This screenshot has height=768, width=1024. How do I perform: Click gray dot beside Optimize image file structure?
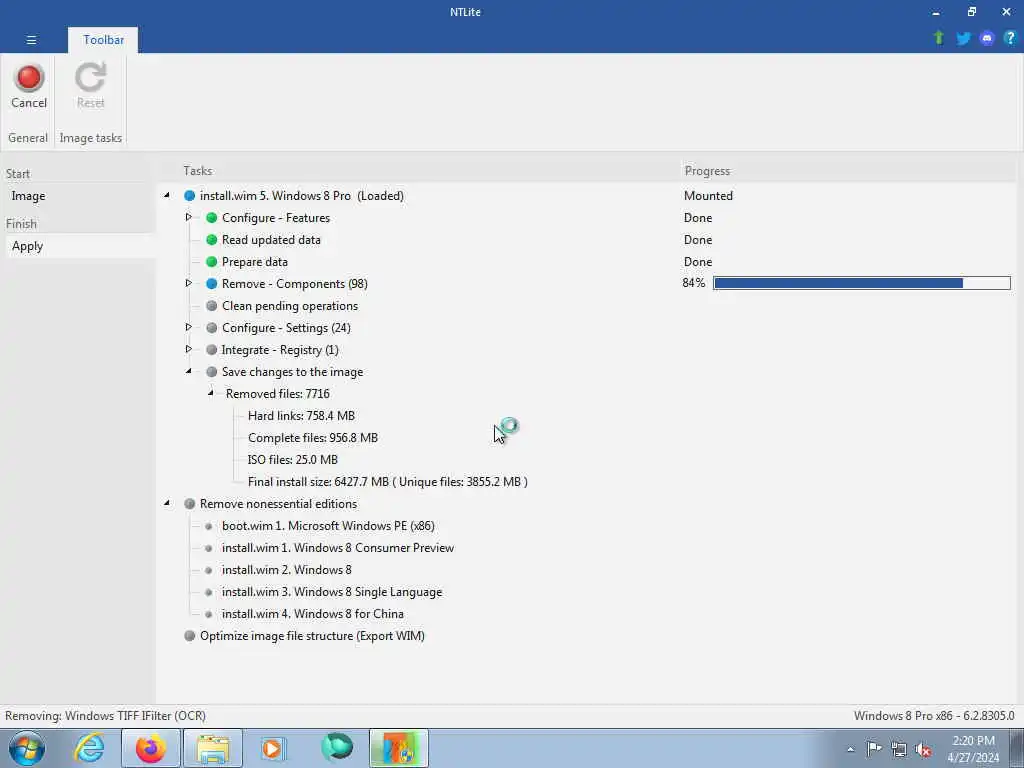click(189, 635)
